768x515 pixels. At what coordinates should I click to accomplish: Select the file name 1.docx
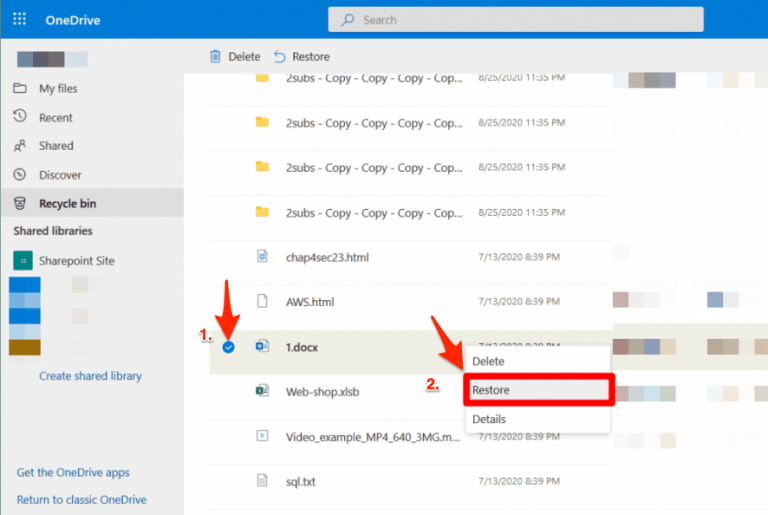click(302, 347)
